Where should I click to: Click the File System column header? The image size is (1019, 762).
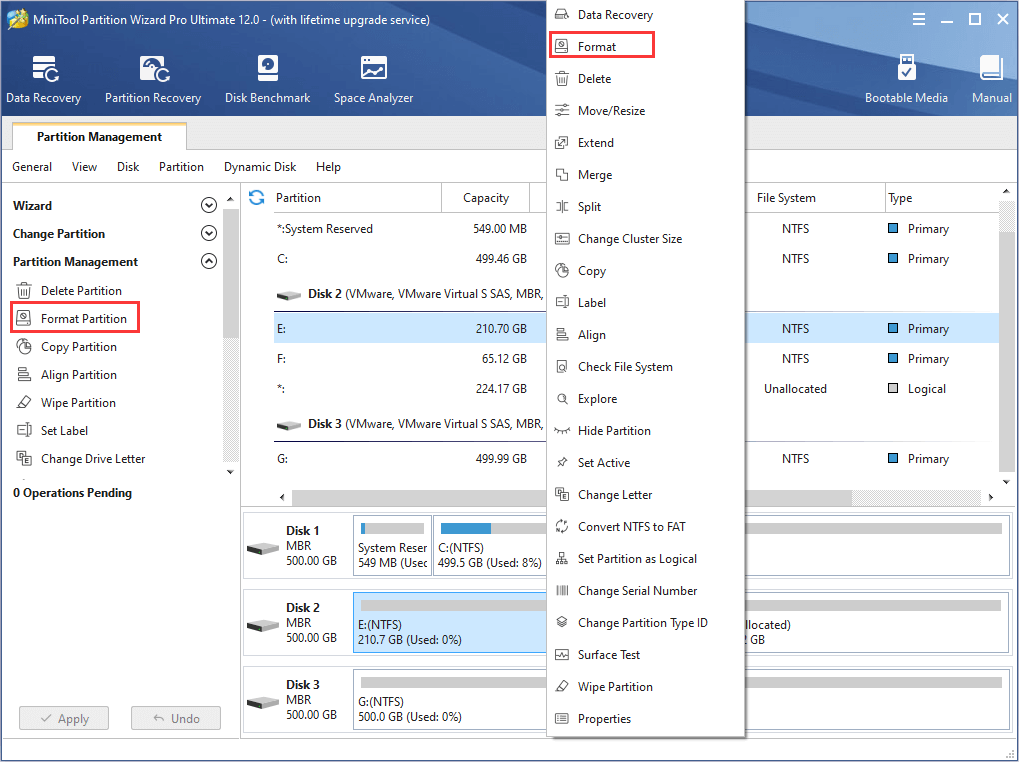(815, 197)
